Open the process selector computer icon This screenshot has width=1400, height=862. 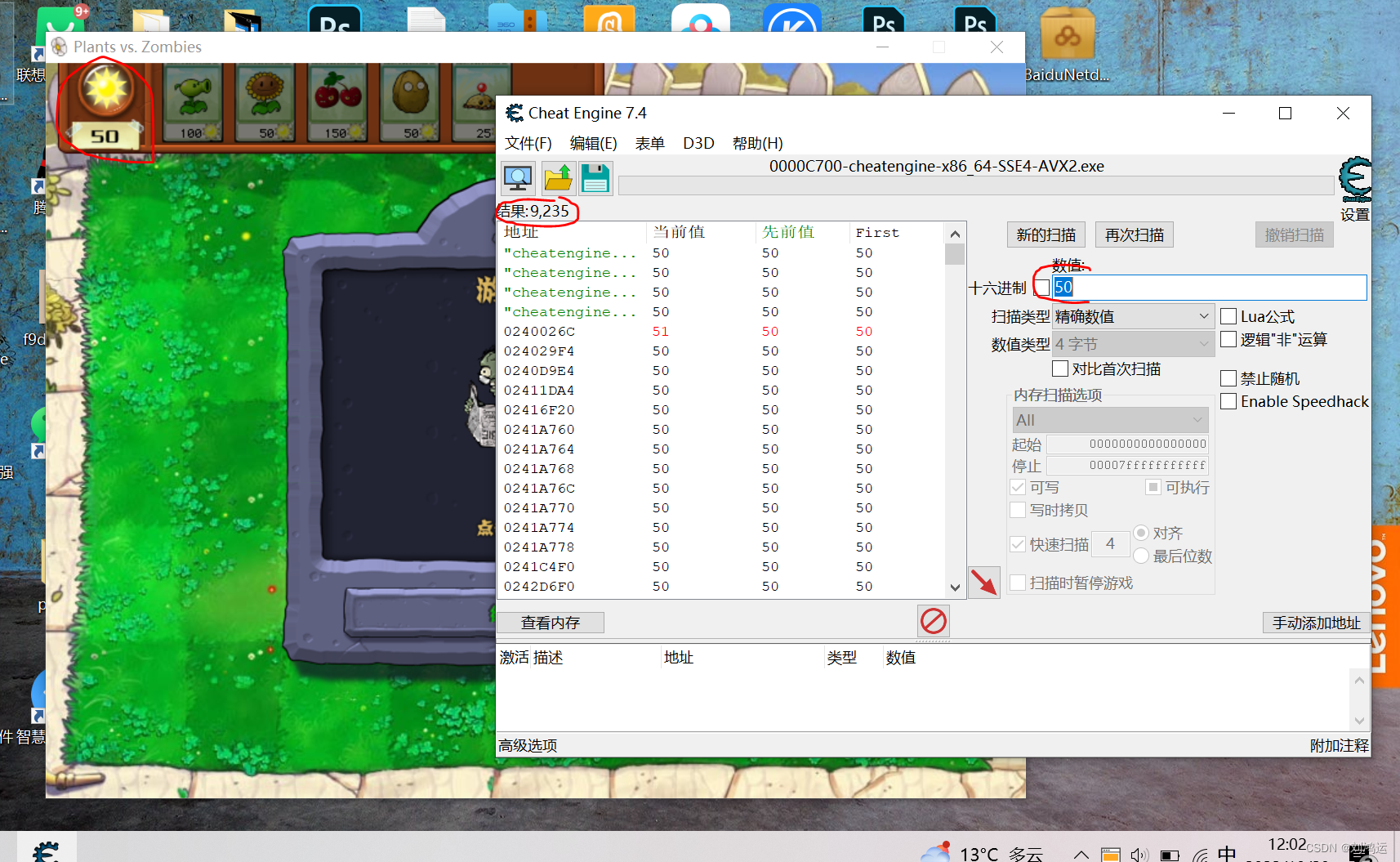point(518,178)
